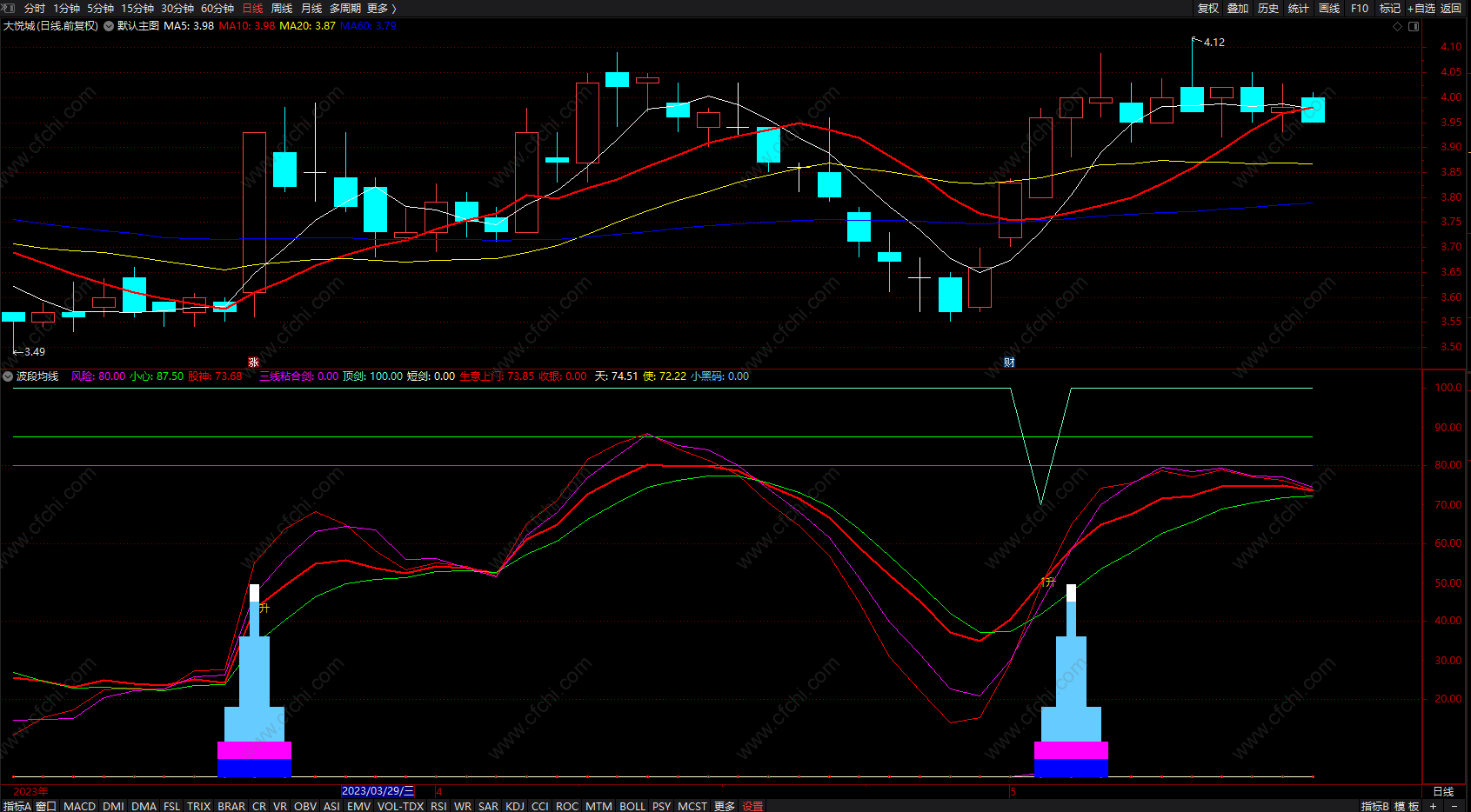Click the 日线 period label at axis corner
The height and width of the screenshot is (812, 1471).
pos(1443,791)
